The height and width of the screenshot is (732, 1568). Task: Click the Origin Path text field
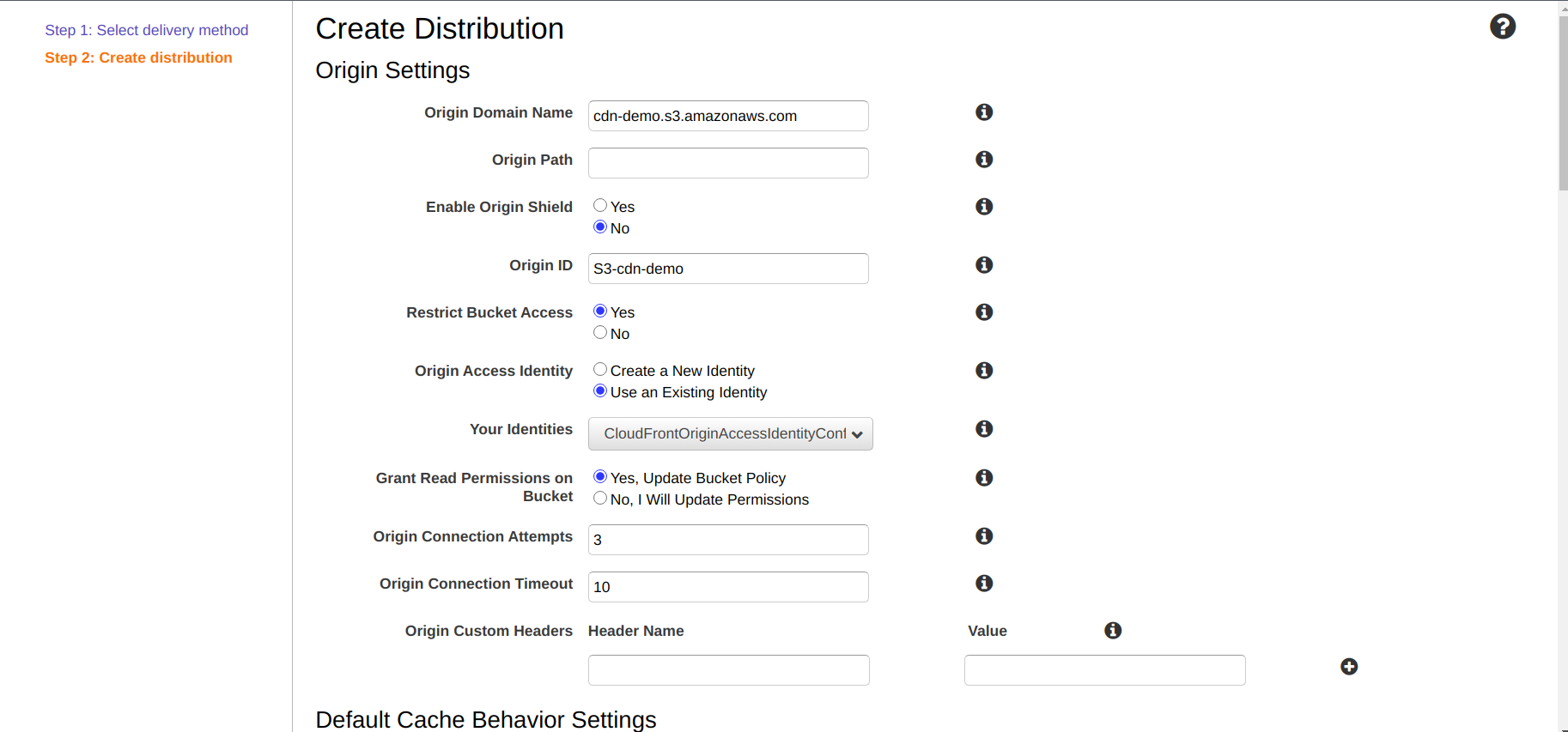[728, 163]
